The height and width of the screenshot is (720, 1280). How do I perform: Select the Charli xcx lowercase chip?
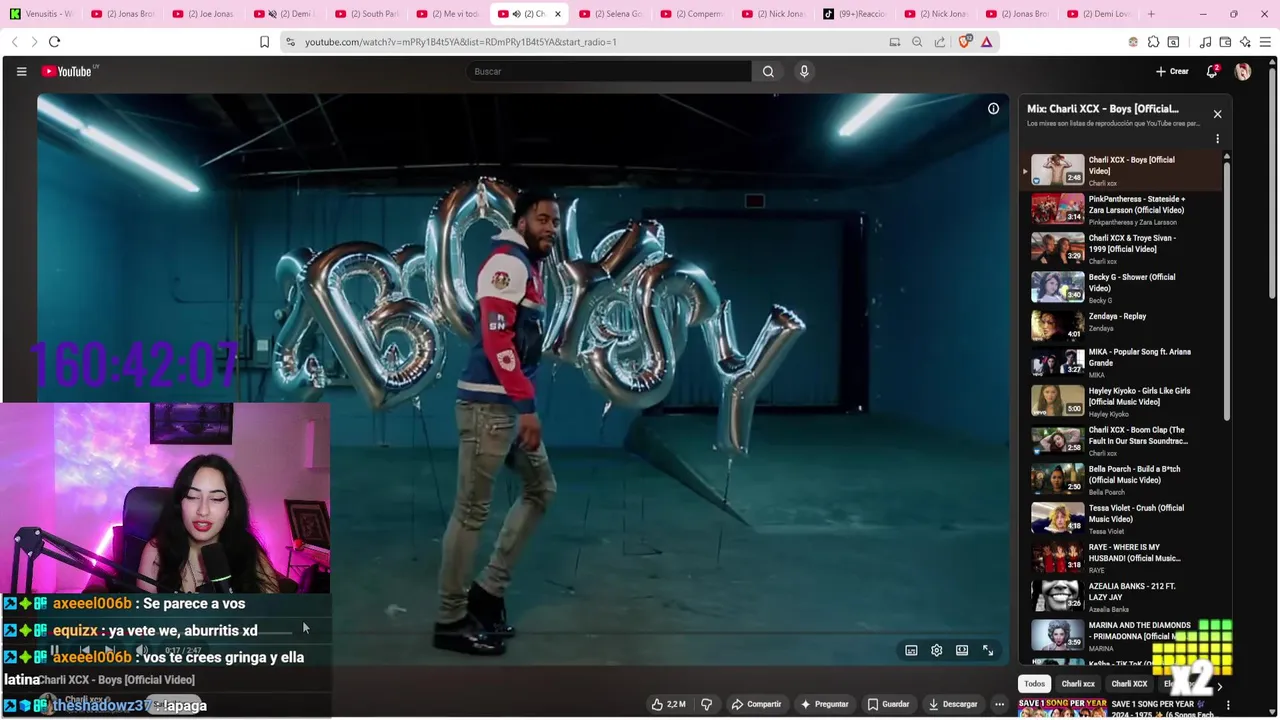point(1078,684)
